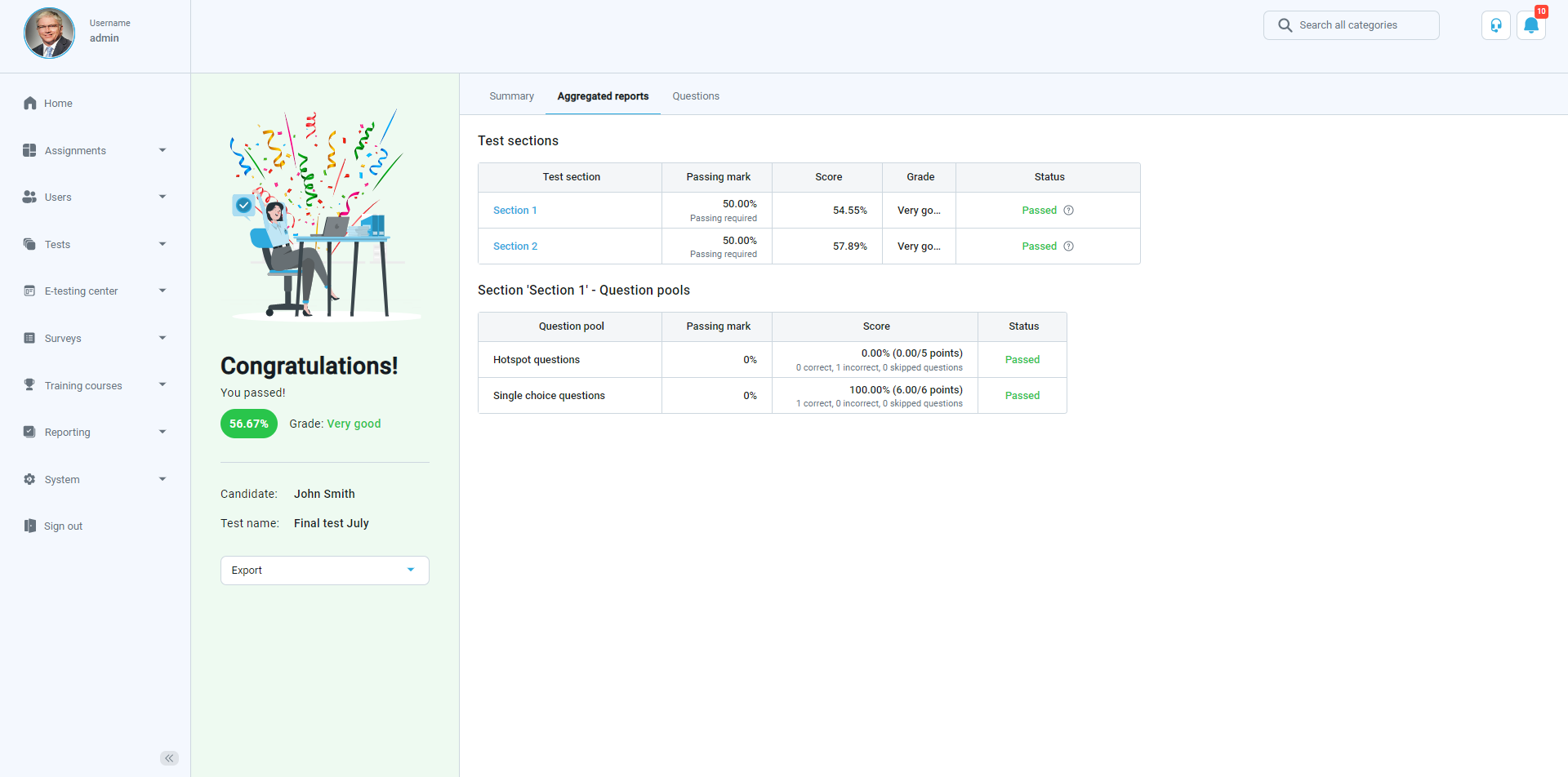Open the Export dropdown
The width and height of the screenshot is (1568, 777).
324,571
